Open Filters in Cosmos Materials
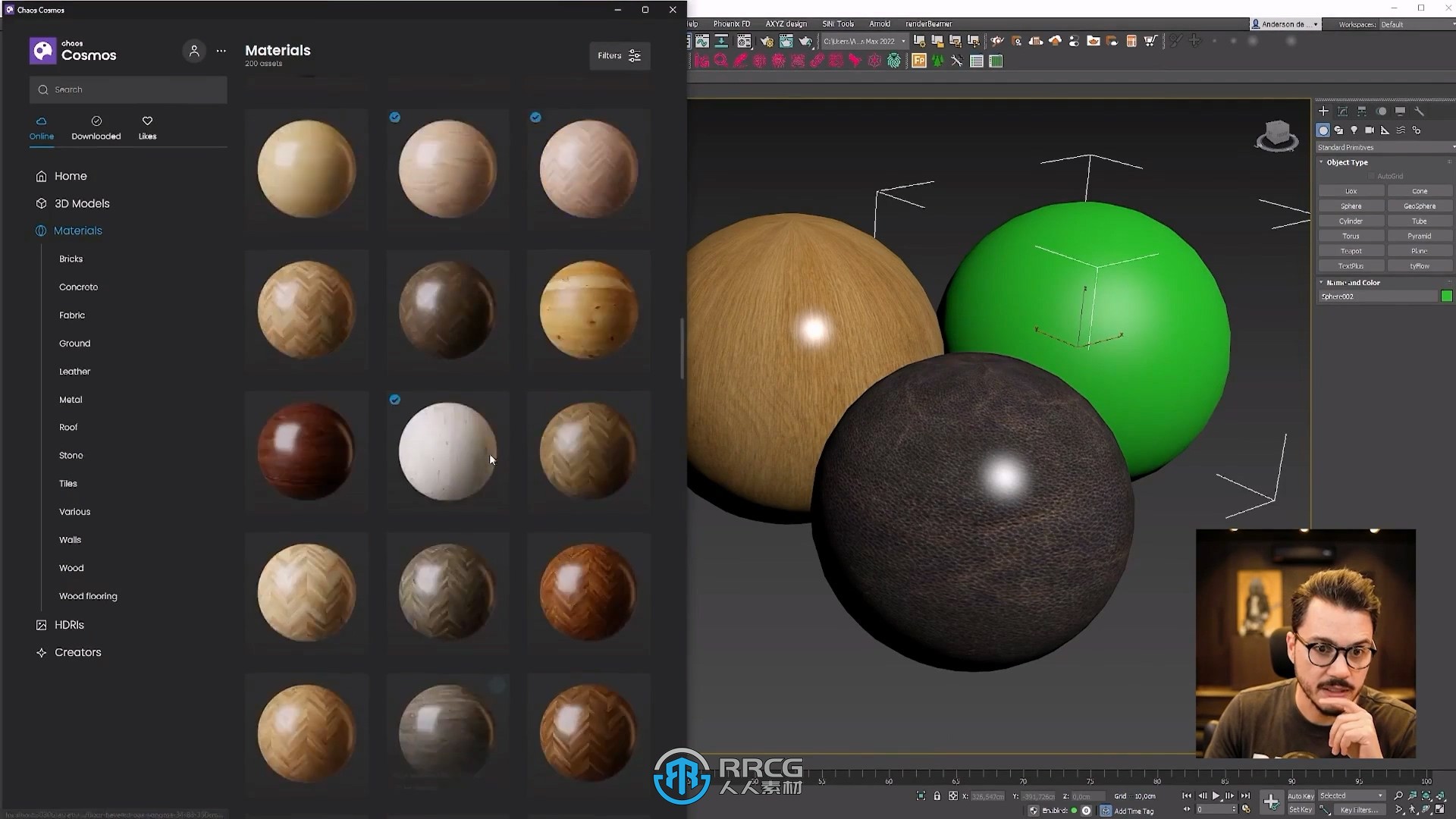Screen dimensions: 1456x819 tap(620, 55)
